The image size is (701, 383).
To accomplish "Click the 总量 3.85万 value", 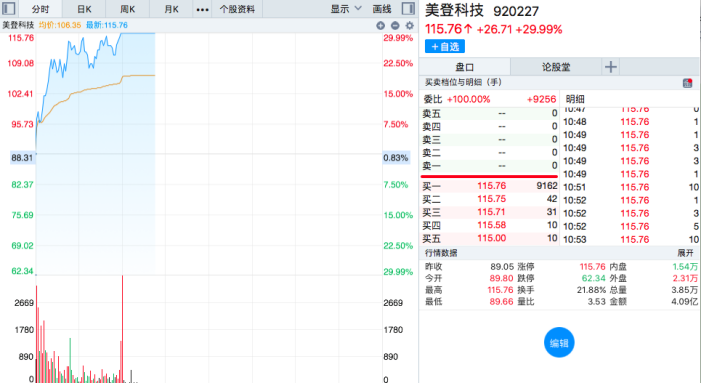I will 684,290.
